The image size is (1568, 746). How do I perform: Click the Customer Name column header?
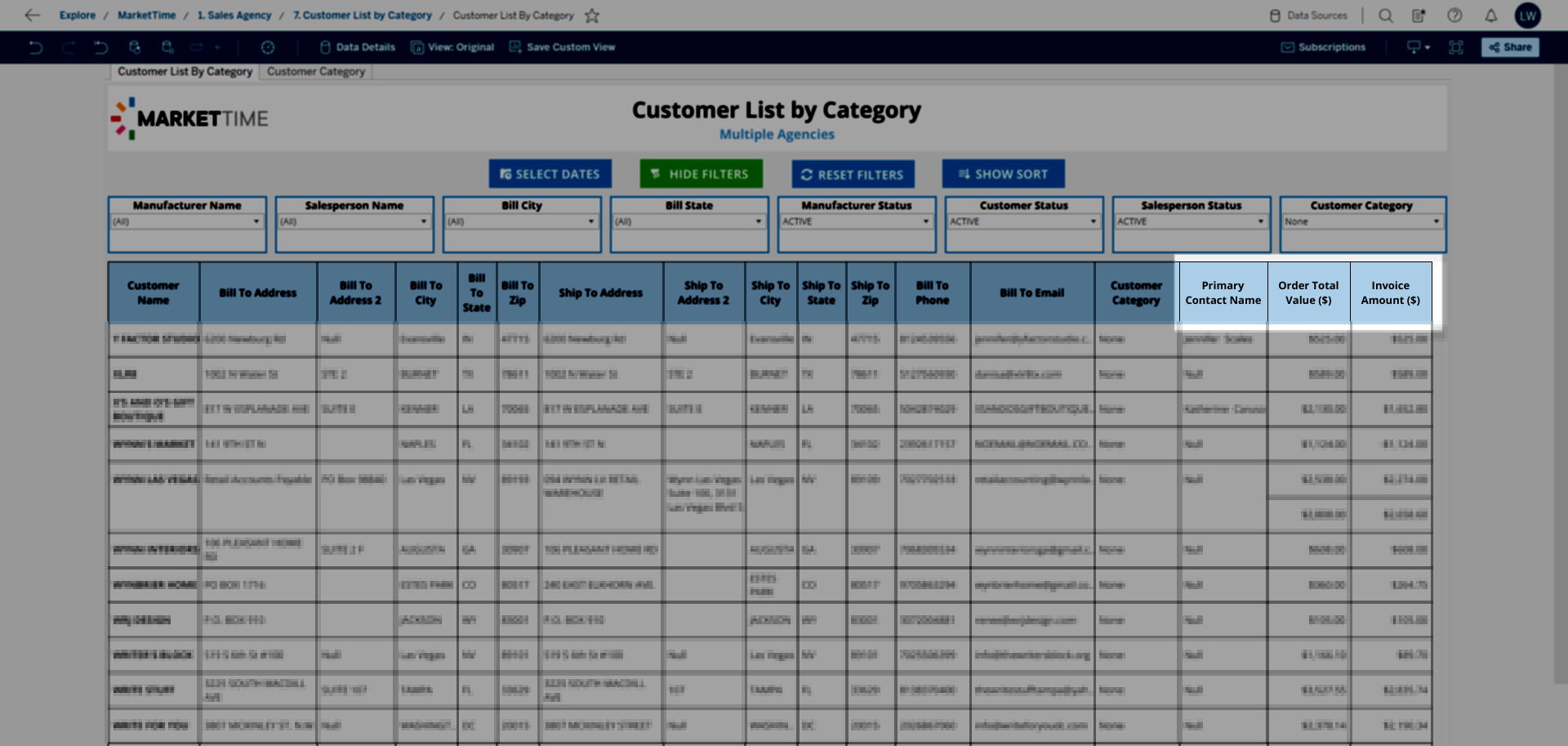pos(154,293)
